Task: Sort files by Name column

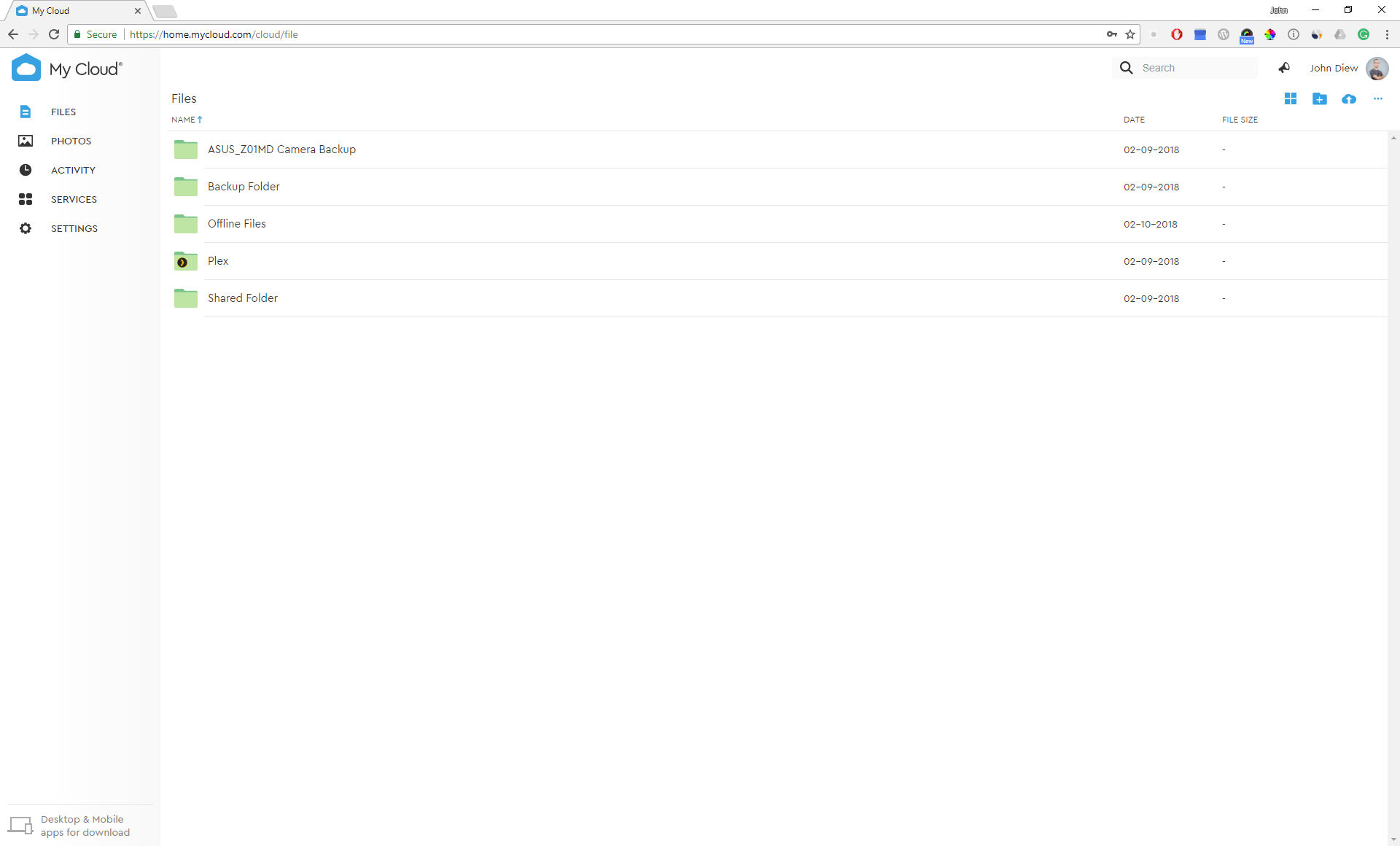Action: pyautogui.click(x=187, y=120)
